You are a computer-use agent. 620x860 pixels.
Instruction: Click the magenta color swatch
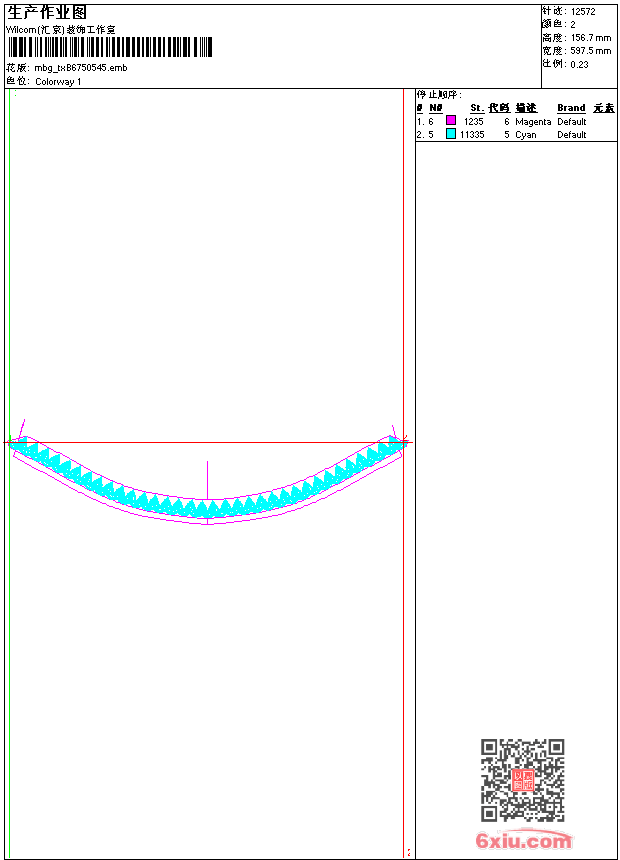click(451, 121)
